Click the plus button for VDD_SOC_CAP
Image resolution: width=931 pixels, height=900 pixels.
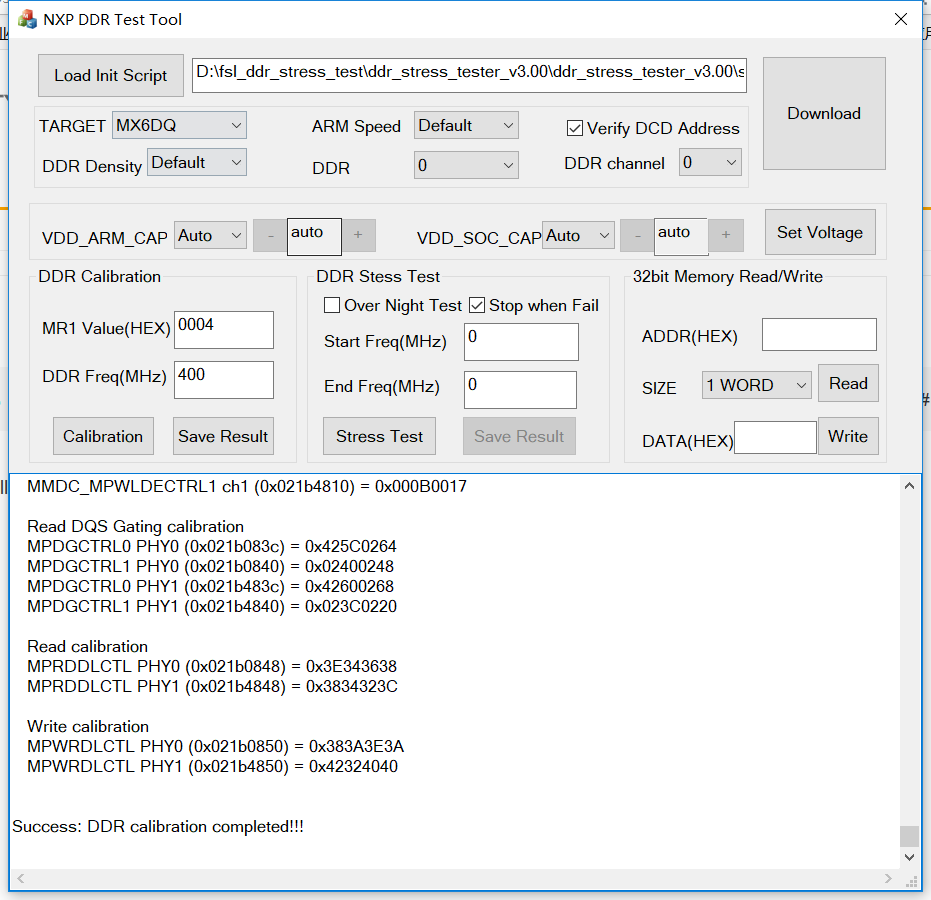pyautogui.click(x=726, y=235)
